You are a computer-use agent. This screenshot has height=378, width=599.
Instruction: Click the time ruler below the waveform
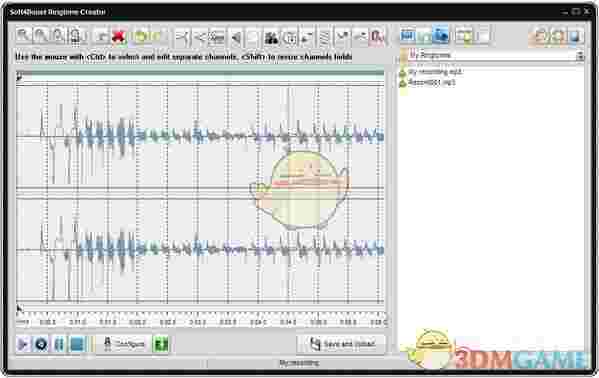(x=201, y=319)
